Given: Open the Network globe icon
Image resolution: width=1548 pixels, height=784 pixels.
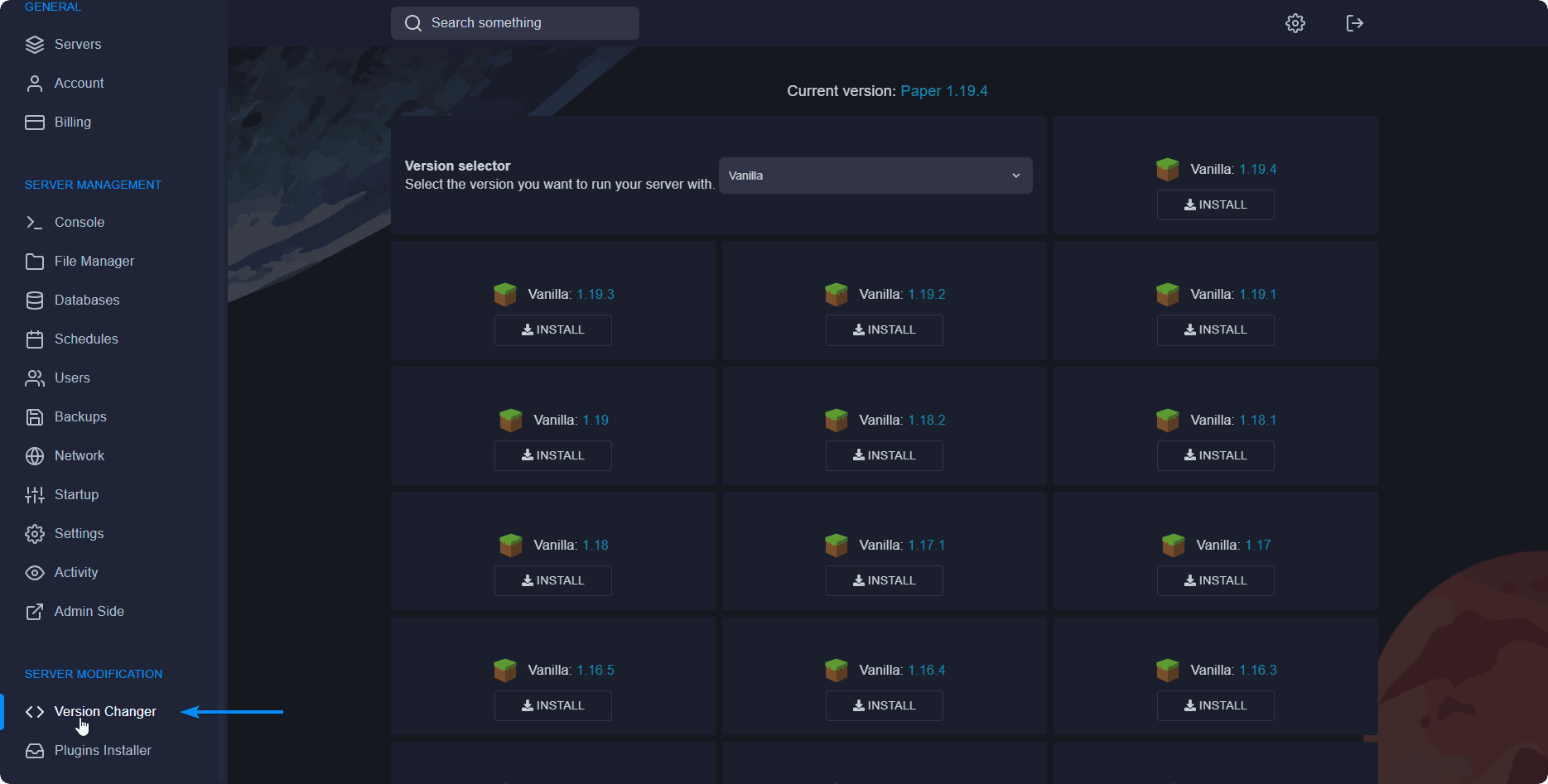Looking at the screenshot, I should tap(35, 456).
